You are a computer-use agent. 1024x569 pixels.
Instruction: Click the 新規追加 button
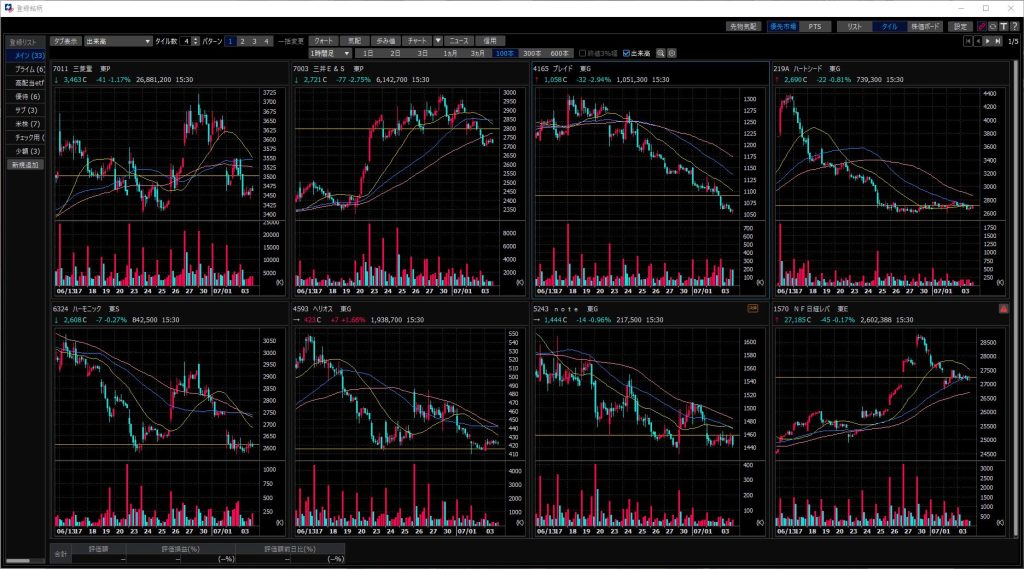tap(25, 164)
